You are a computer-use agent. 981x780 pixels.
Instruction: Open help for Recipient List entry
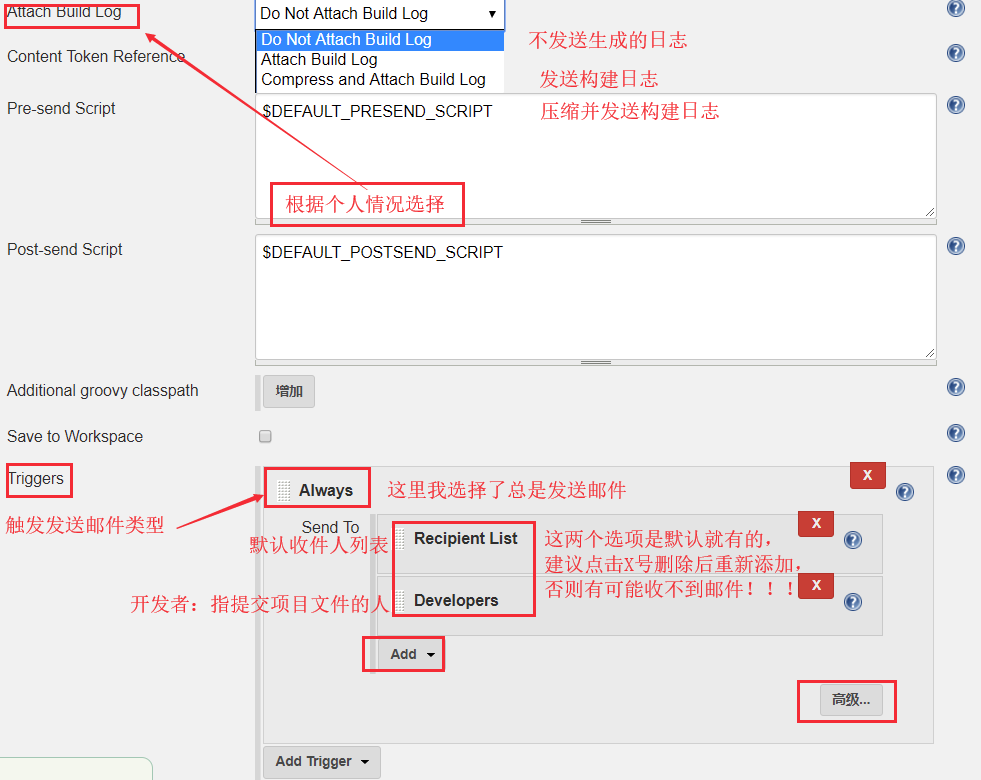coord(853,540)
